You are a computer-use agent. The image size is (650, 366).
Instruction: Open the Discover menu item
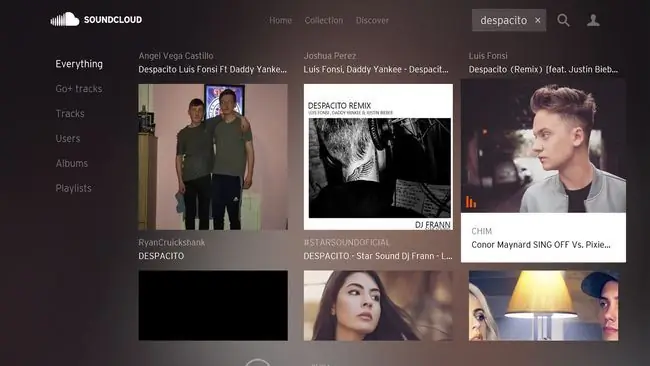tap(372, 20)
